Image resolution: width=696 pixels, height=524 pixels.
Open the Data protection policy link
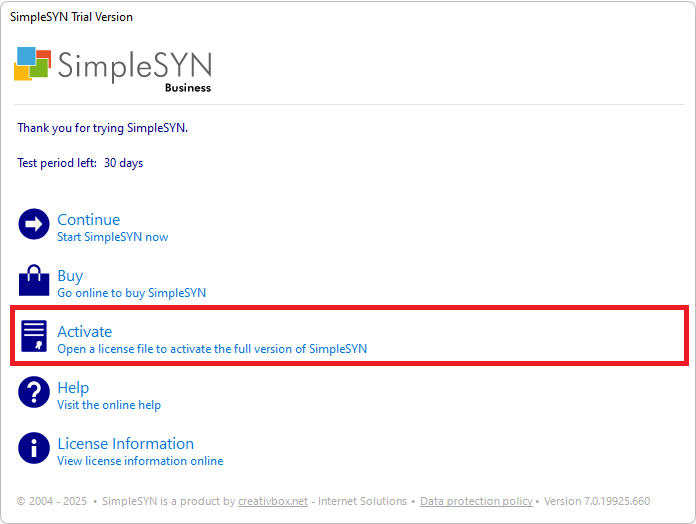point(476,501)
